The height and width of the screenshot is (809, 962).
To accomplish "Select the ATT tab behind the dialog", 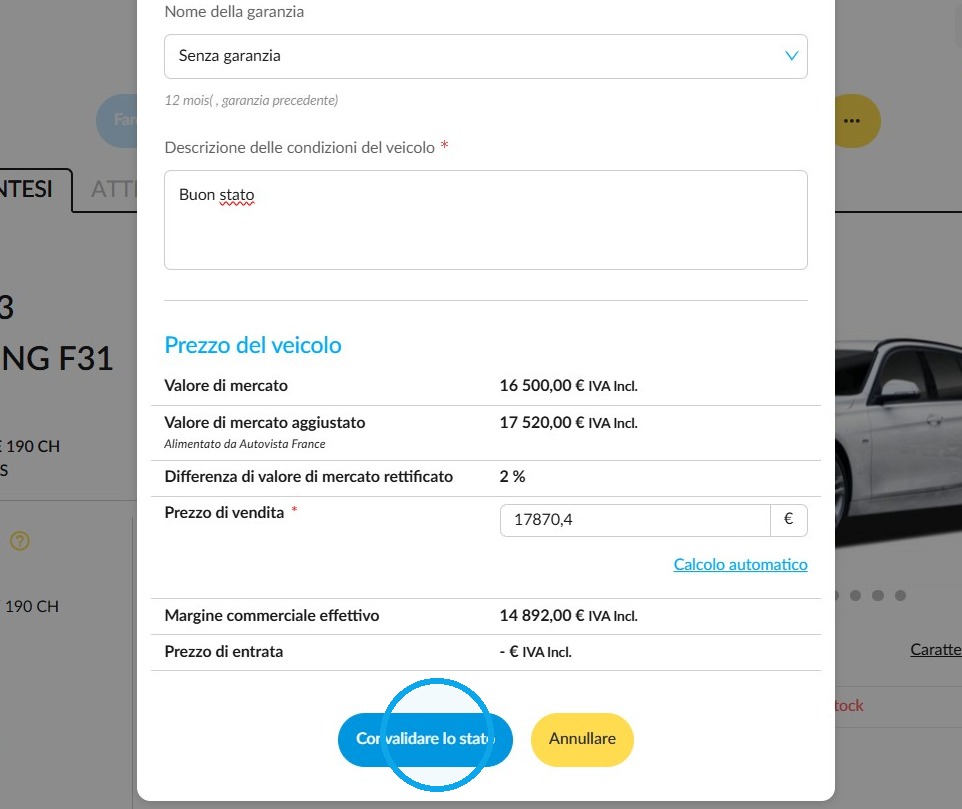I will (x=114, y=190).
